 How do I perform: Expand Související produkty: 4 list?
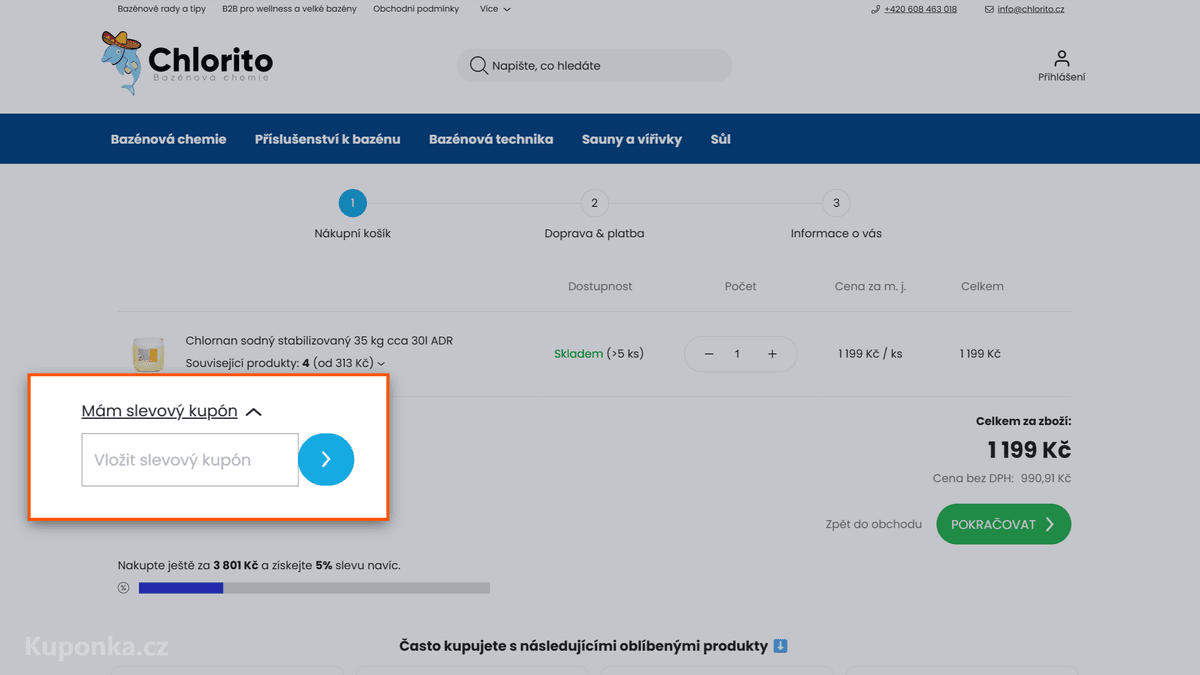[285, 363]
